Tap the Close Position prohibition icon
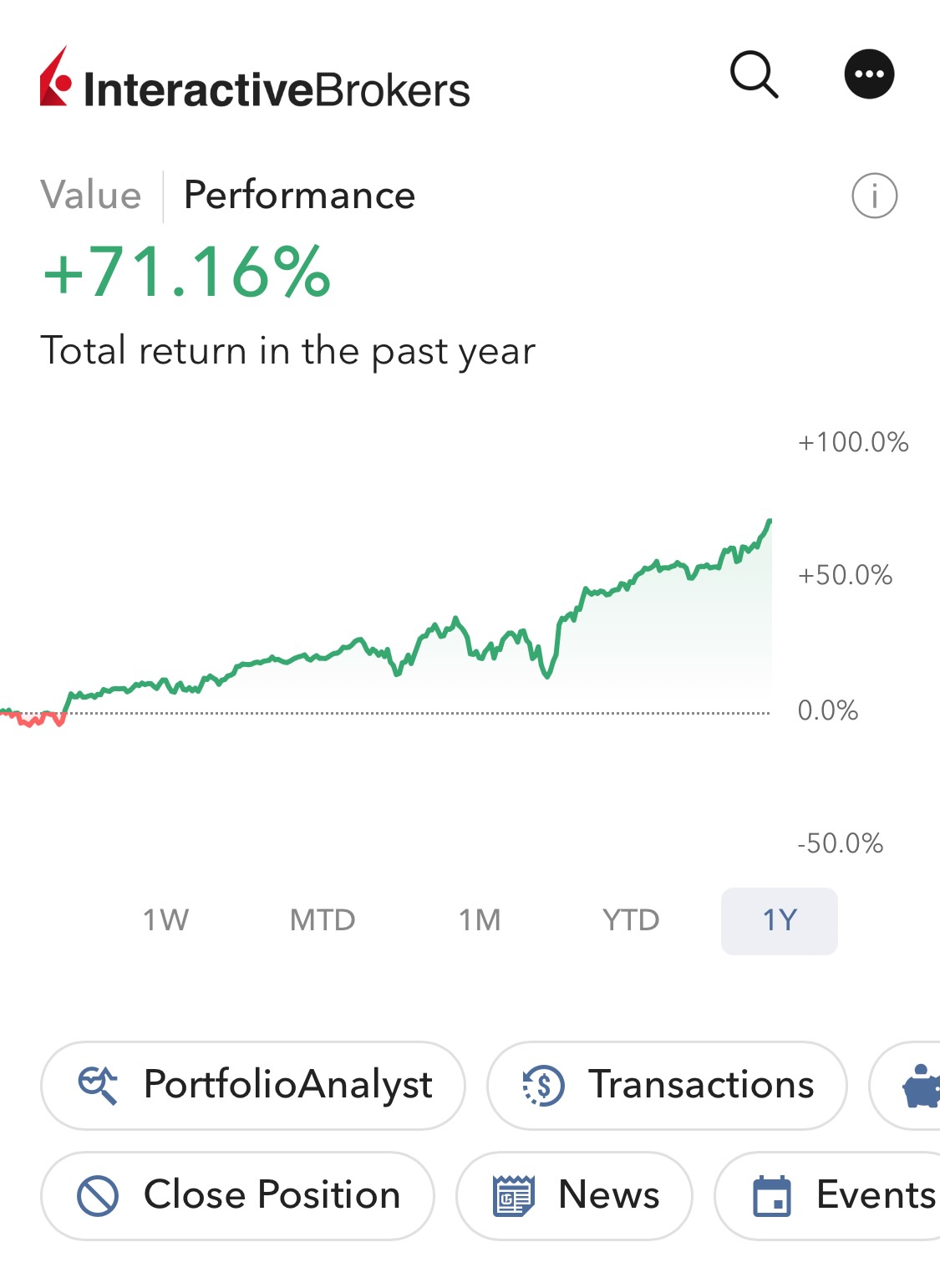 [98, 1195]
